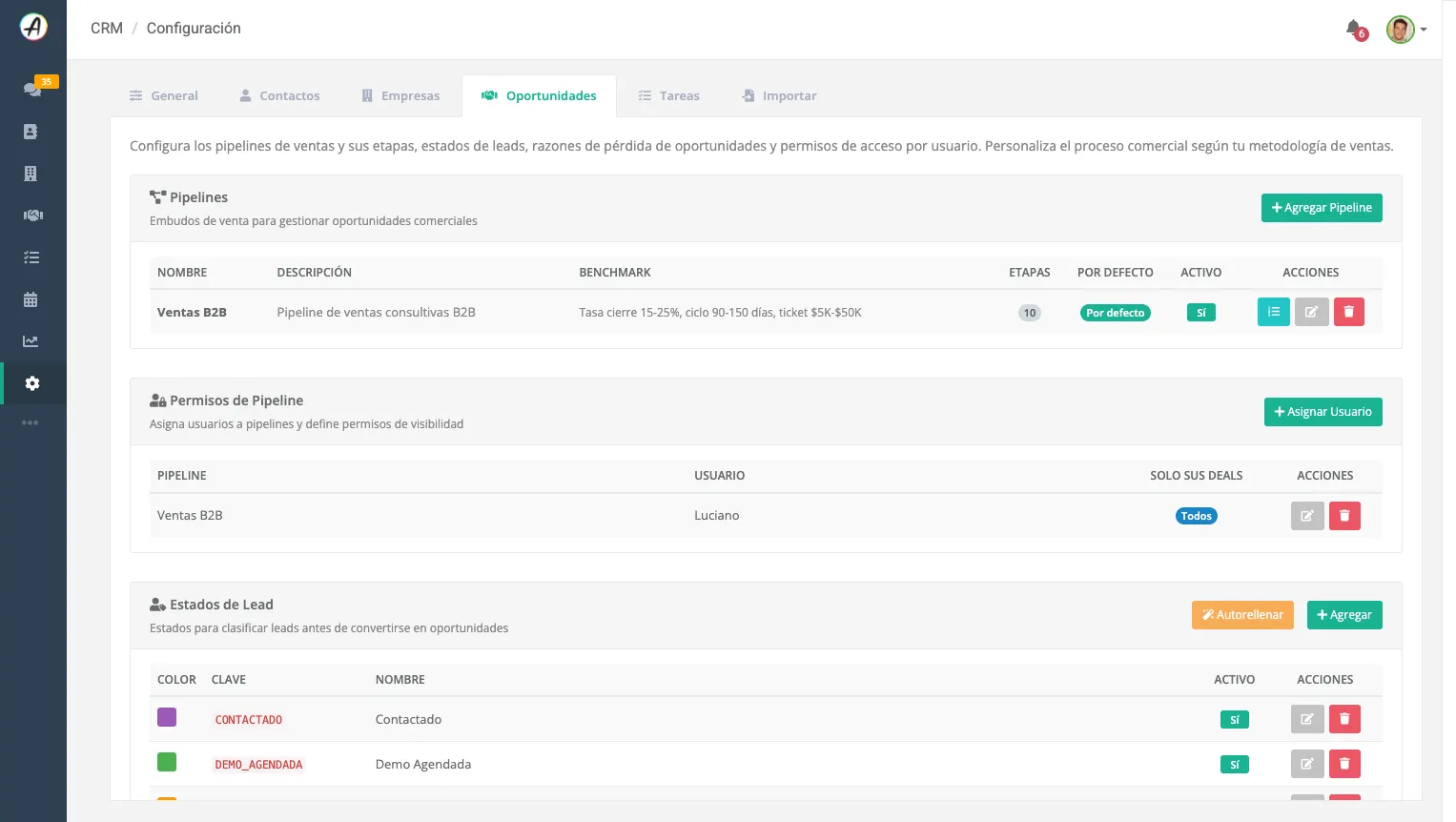This screenshot has height=822, width=1456.
Task: Click the stage count badge '10'
Action: pyautogui.click(x=1030, y=313)
